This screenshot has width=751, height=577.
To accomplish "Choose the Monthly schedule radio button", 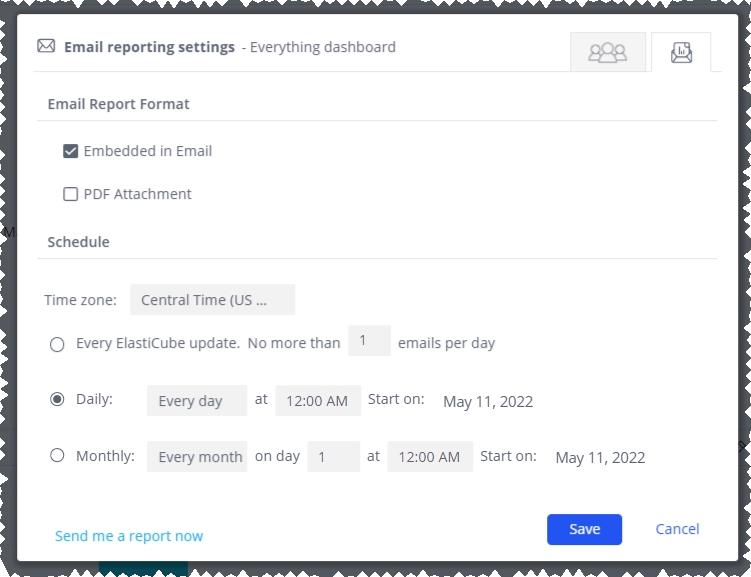I will pyautogui.click(x=57, y=455).
